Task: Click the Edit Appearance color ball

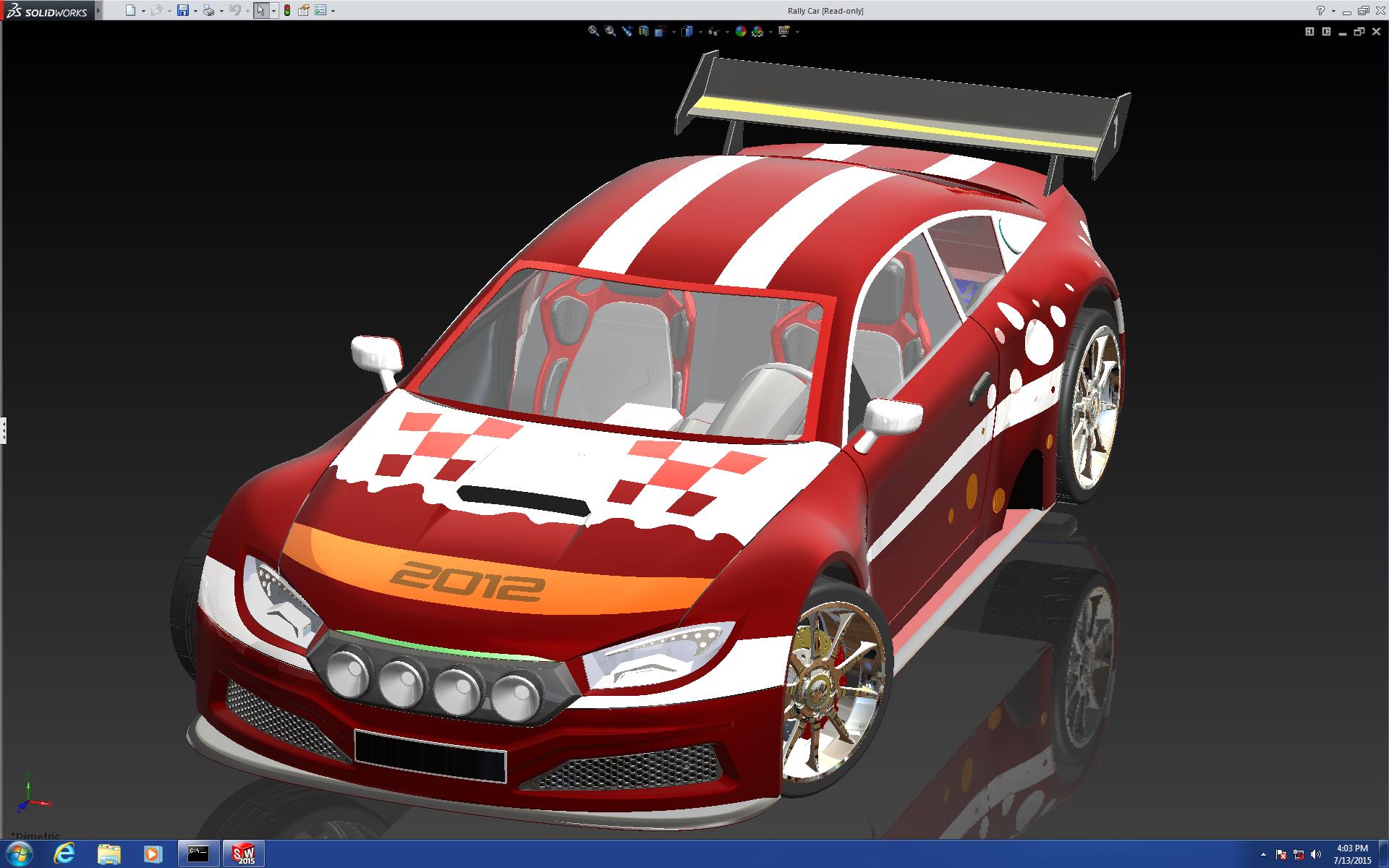Action: [x=740, y=31]
